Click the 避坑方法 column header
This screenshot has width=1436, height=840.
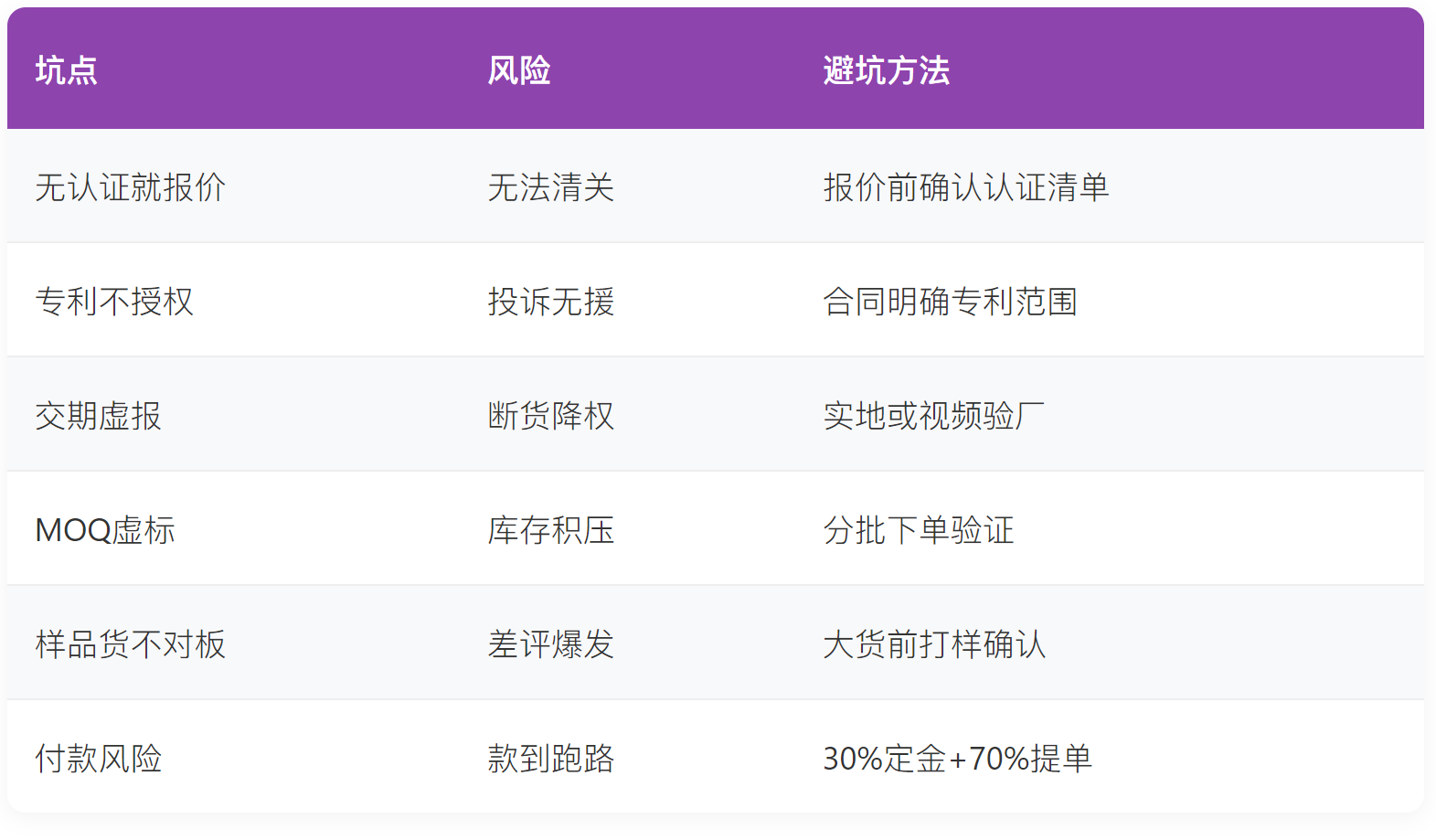coord(887,70)
